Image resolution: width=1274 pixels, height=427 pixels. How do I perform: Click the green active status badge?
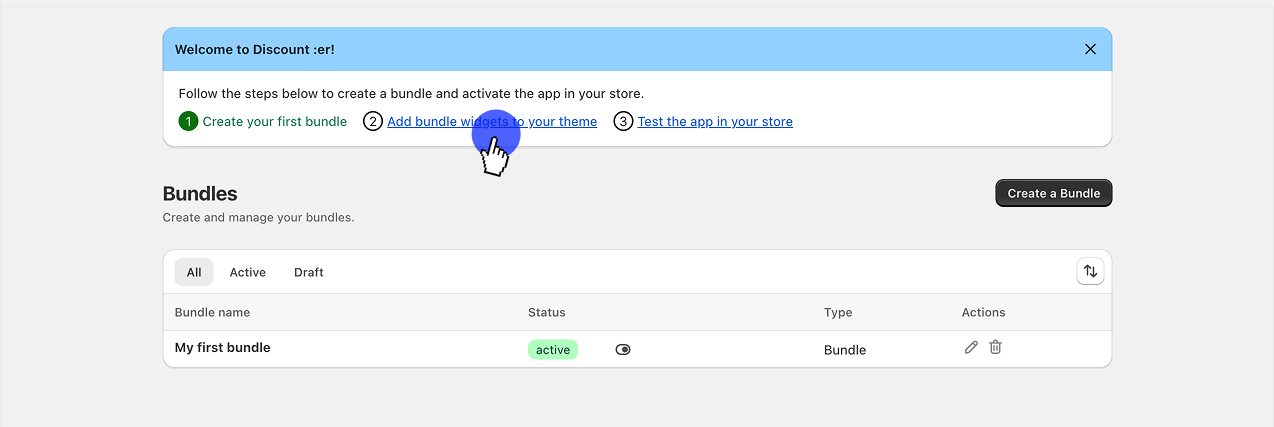(553, 350)
